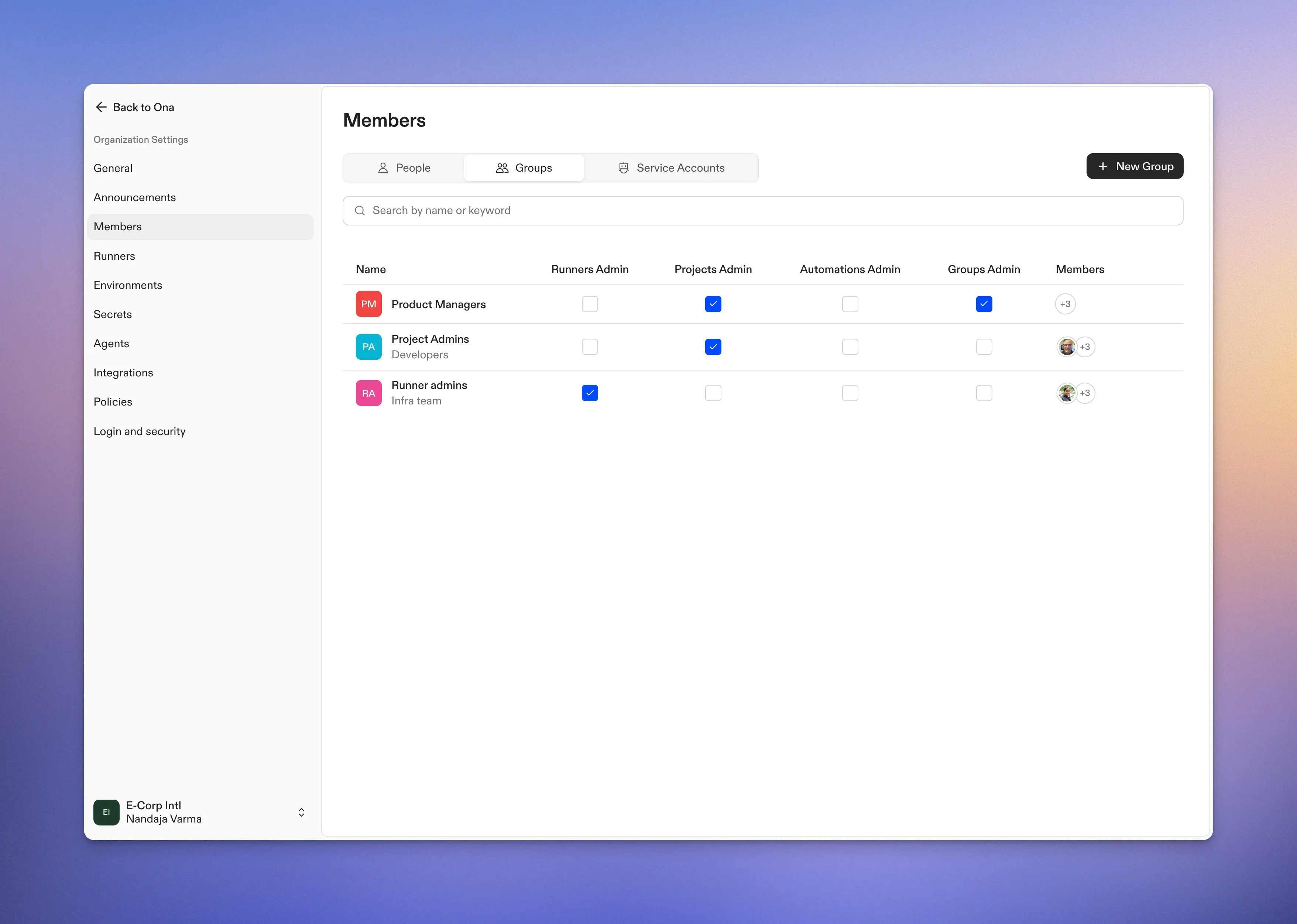Click the Groups icon beside the Groups label
Viewport: 1297px width, 924px height.
(x=502, y=168)
